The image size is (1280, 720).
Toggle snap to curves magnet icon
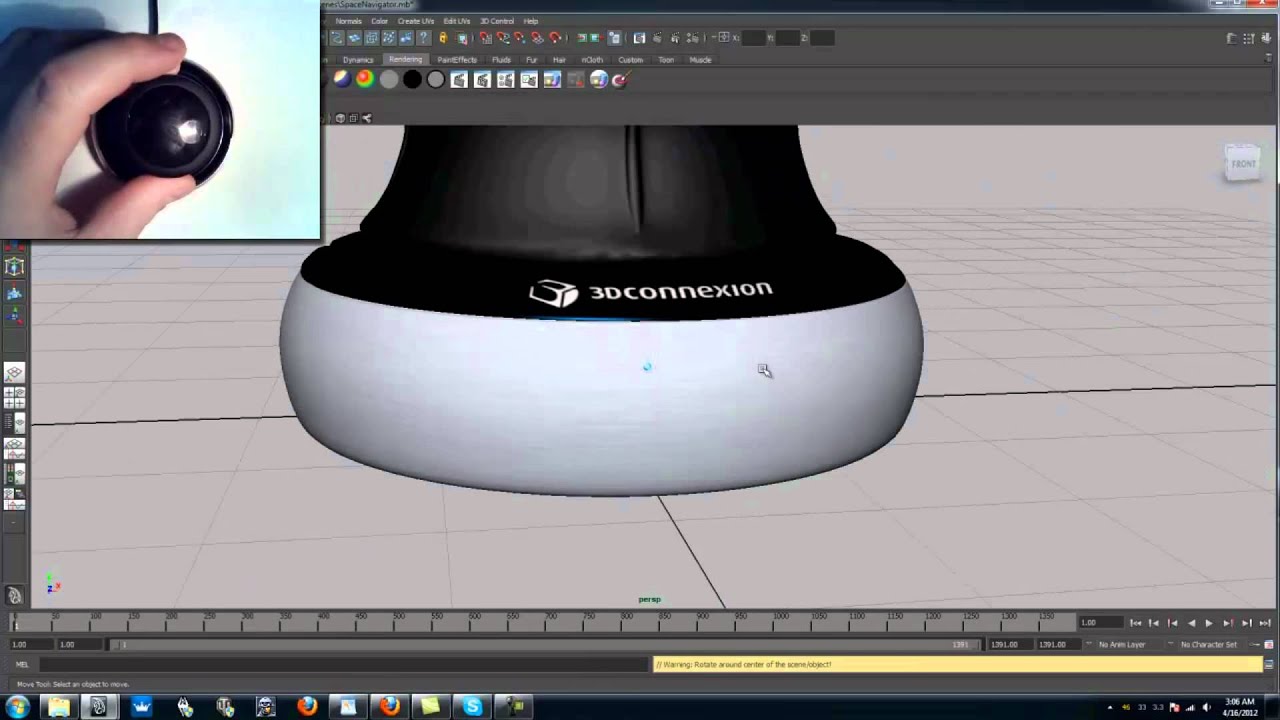click(503, 38)
